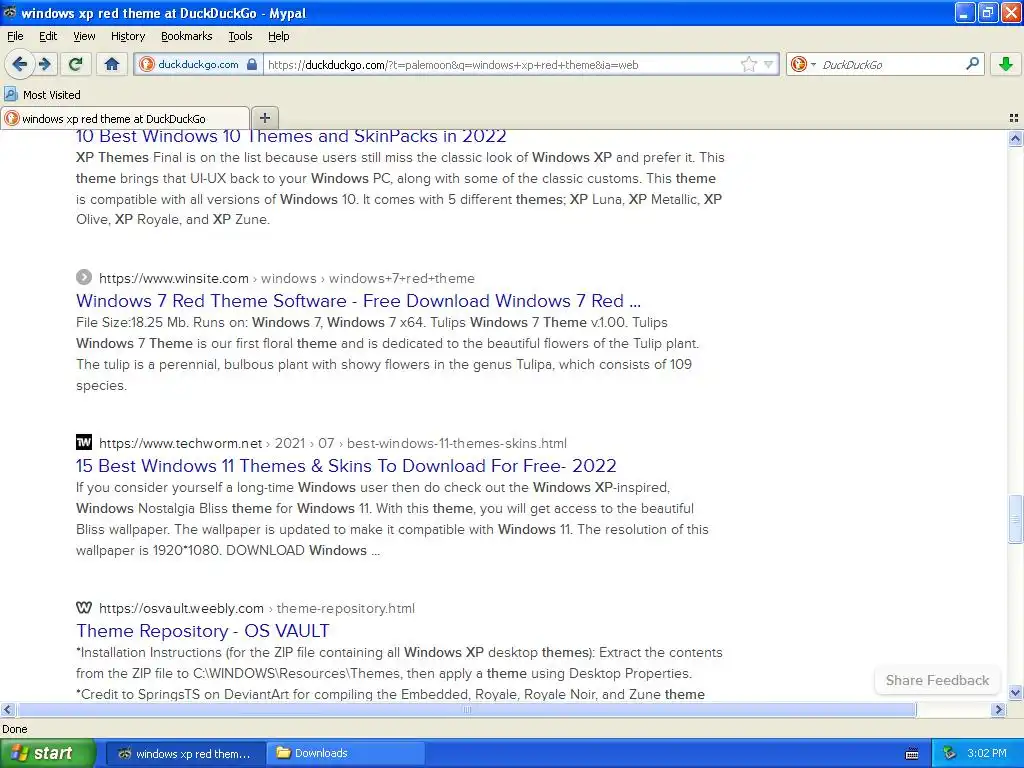Click the weebly W favicon
The height and width of the screenshot is (768, 1024).
click(x=84, y=607)
